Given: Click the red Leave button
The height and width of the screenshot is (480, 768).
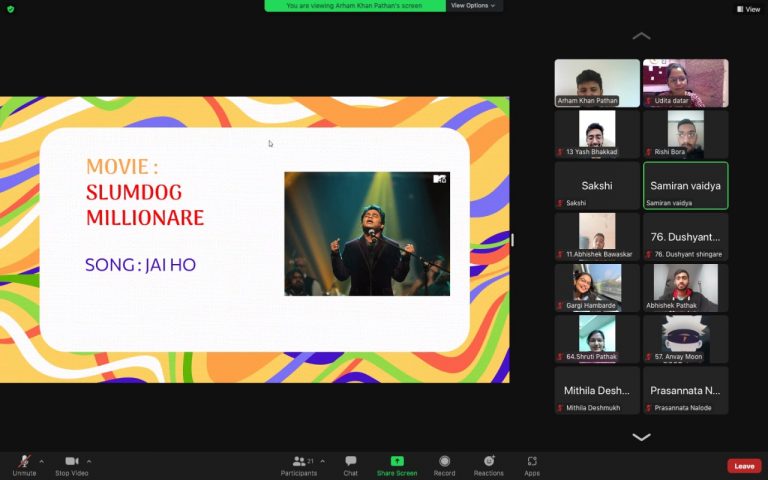Looking at the screenshot, I should pos(744,466).
